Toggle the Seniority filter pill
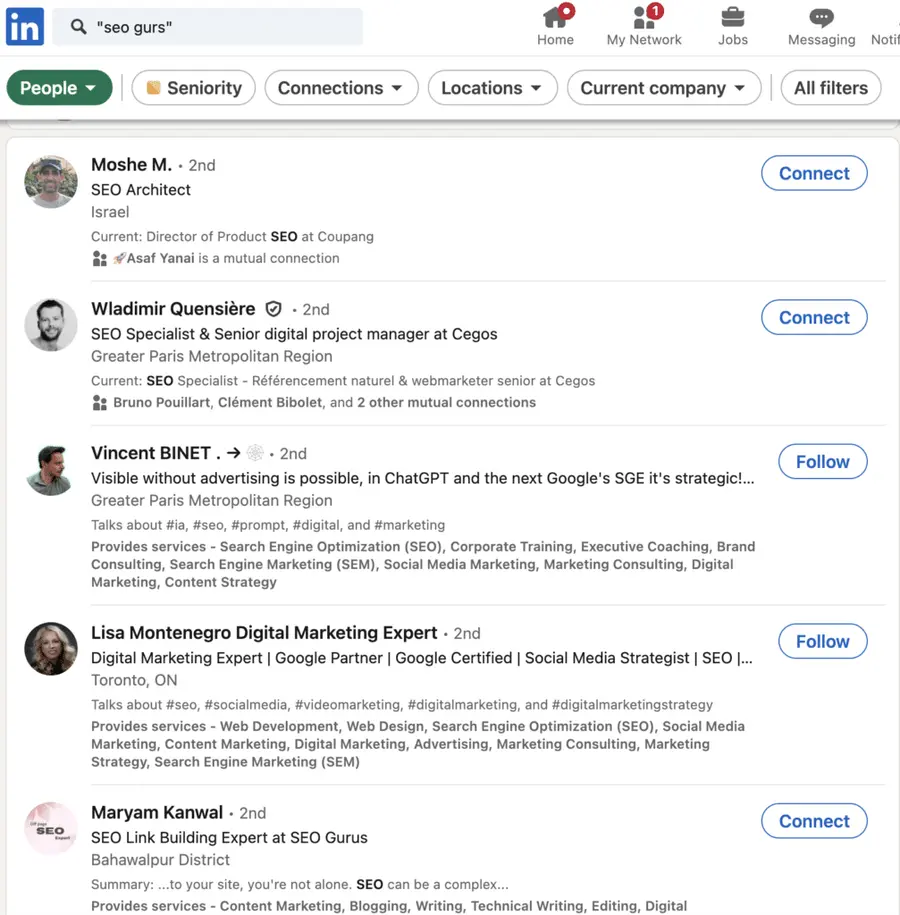 pyautogui.click(x=193, y=88)
